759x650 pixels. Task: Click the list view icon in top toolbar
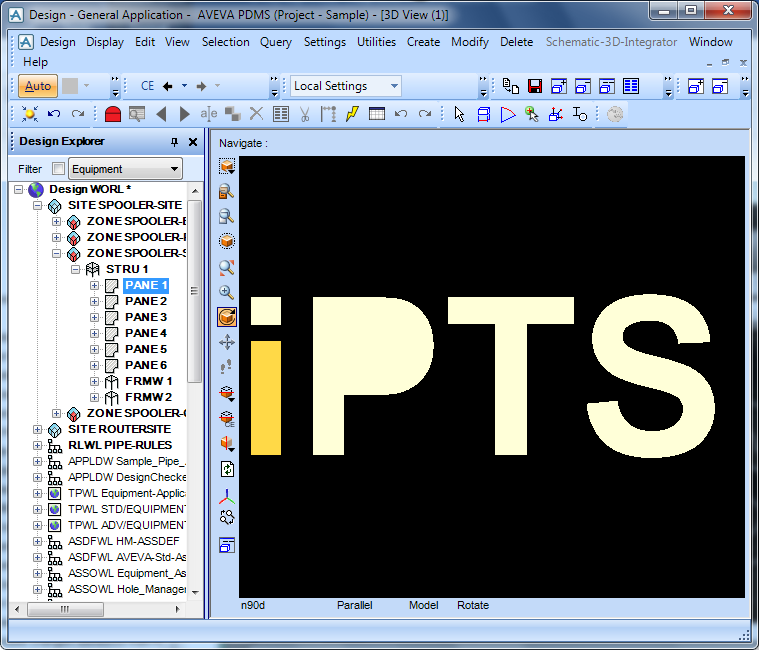(x=631, y=86)
